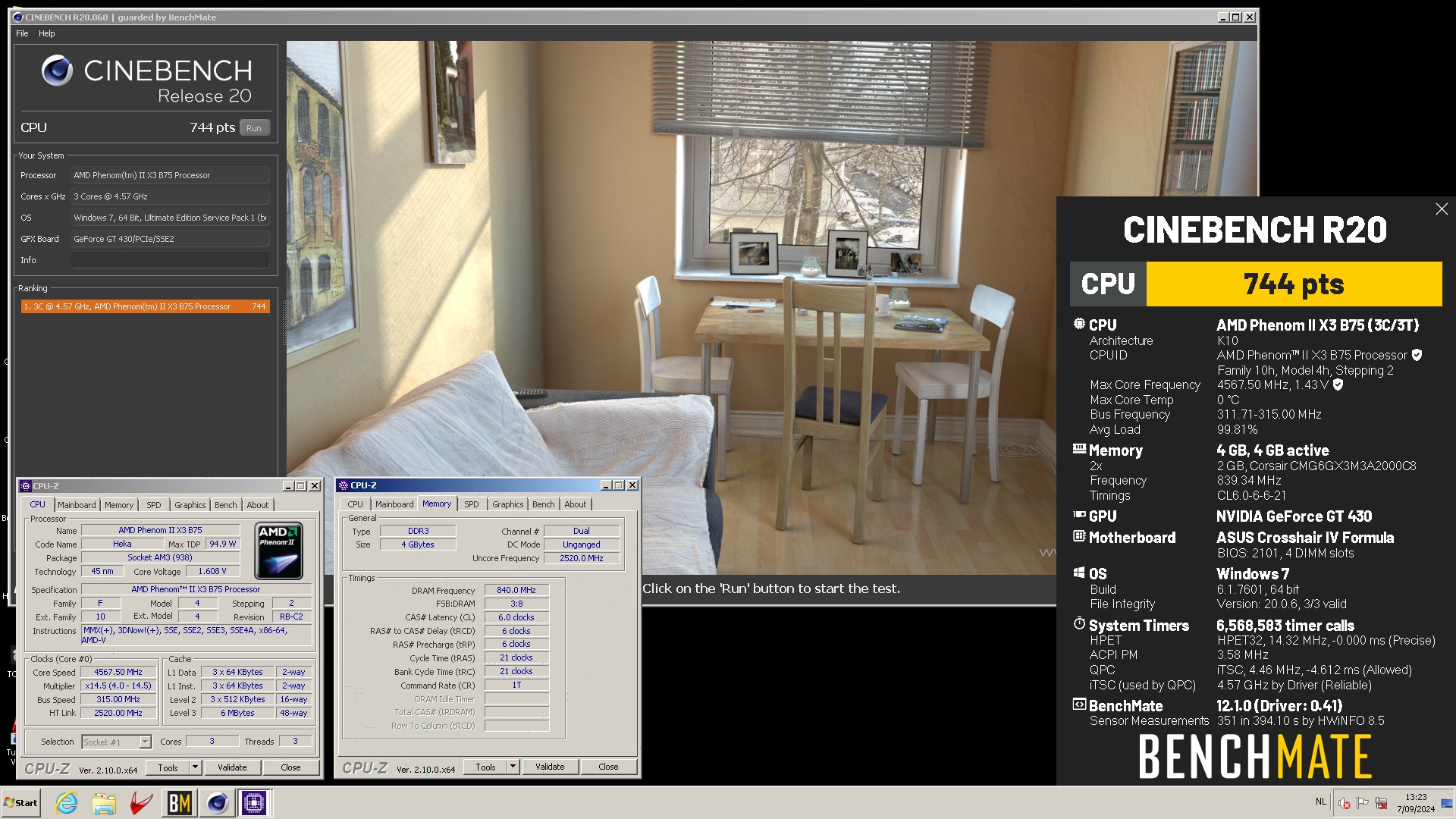The width and height of the screenshot is (1456, 819).
Task: Switch to CPU tab in right CPU-Z
Action: [356, 504]
